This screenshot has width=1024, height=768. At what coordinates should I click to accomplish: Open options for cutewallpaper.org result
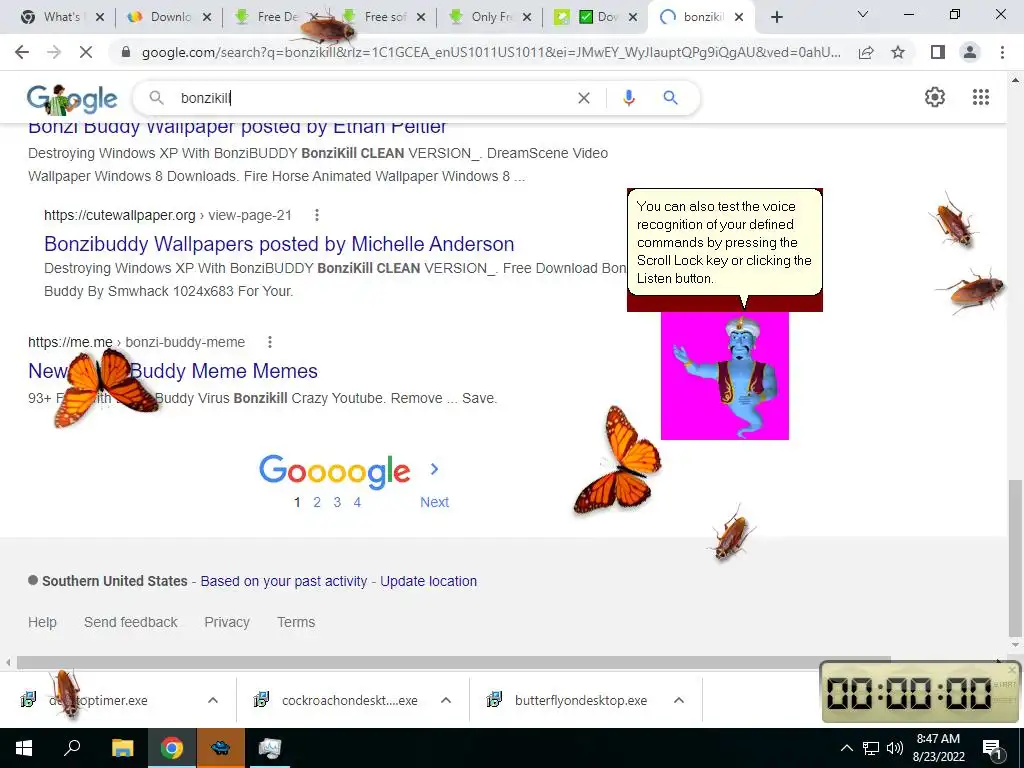(x=317, y=215)
